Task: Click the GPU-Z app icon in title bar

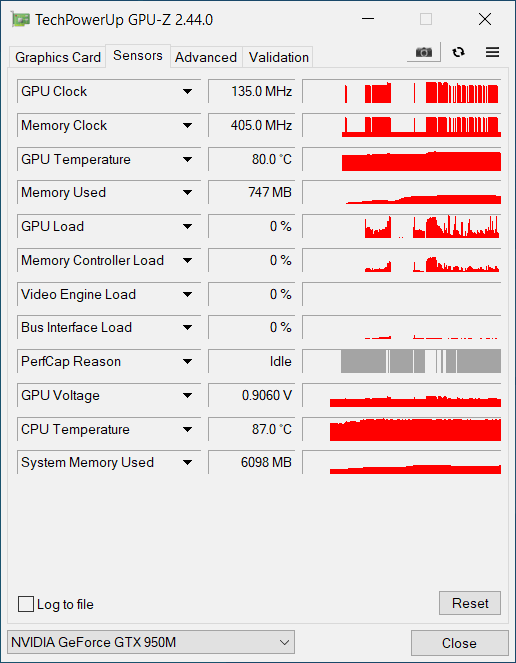Action: [x=21, y=19]
